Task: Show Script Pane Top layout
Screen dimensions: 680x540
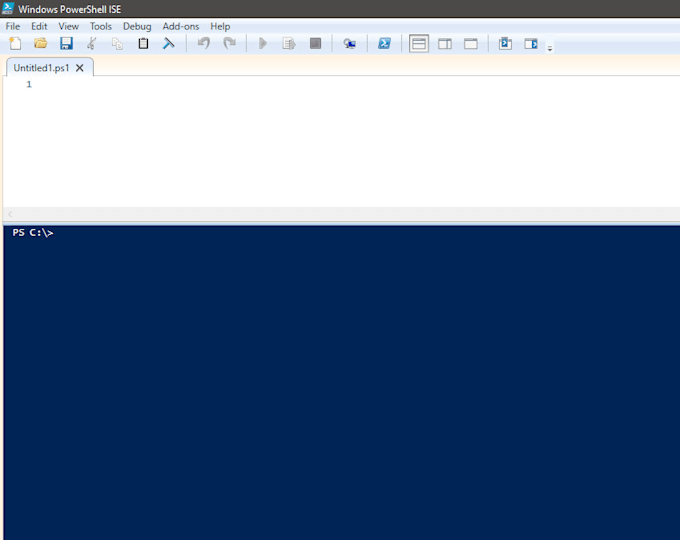Action: coord(419,44)
